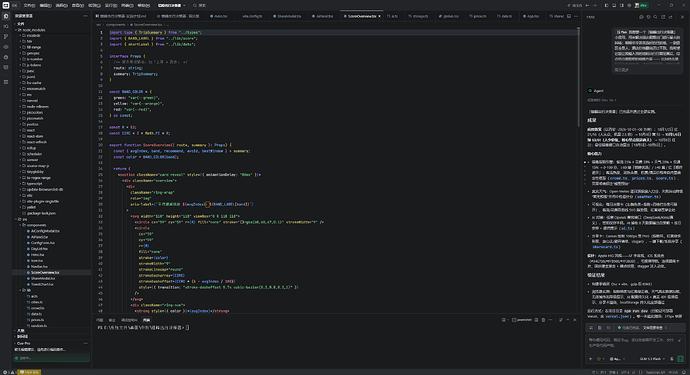Click the green send button in chat input
The image size is (690, 375).
(681, 359)
